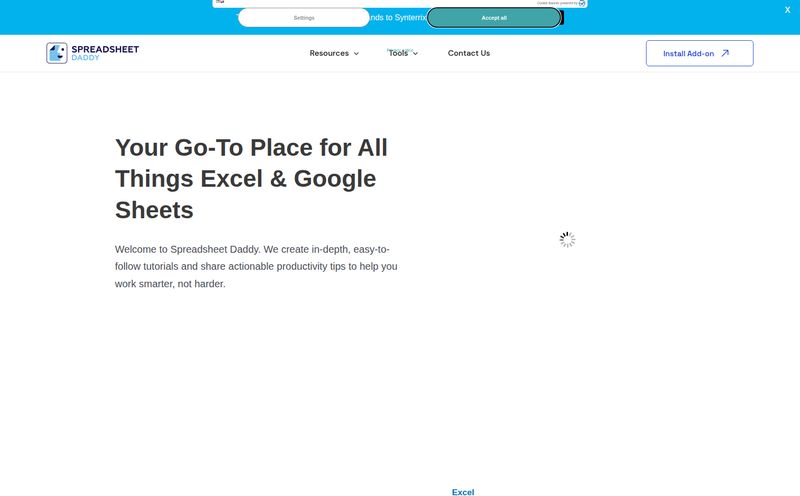Image resolution: width=800 pixels, height=496 pixels.
Task: Click the arrow icon in Install Add-on
Action: pyautogui.click(x=725, y=54)
